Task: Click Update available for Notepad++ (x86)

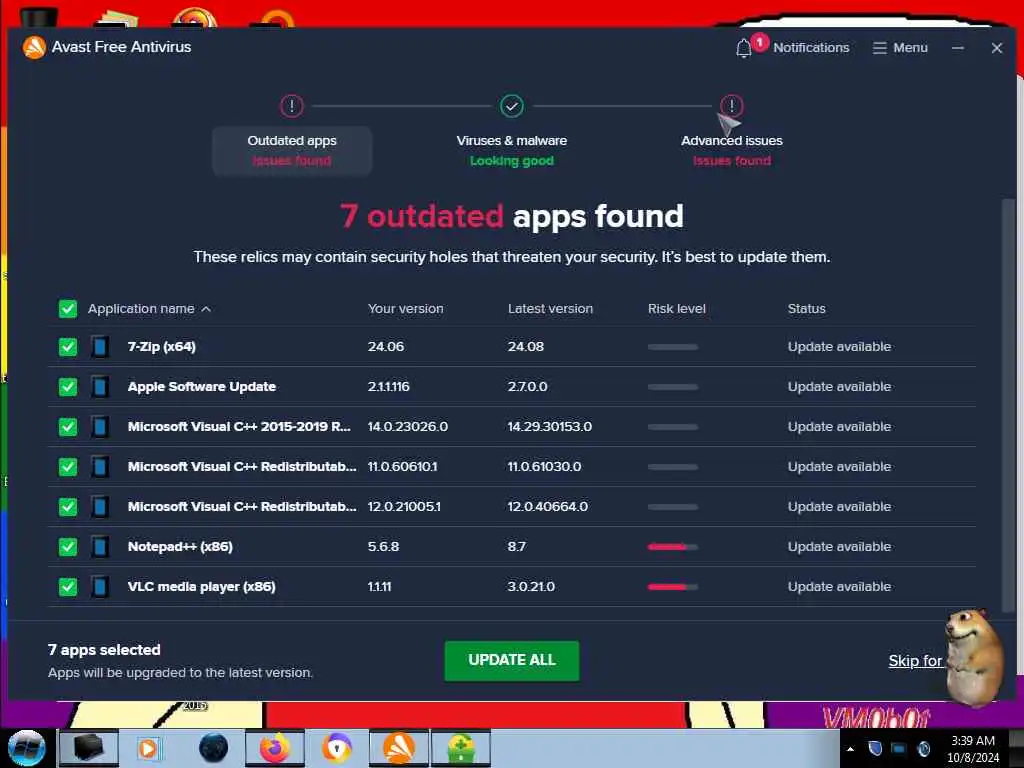Action: tap(839, 547)
